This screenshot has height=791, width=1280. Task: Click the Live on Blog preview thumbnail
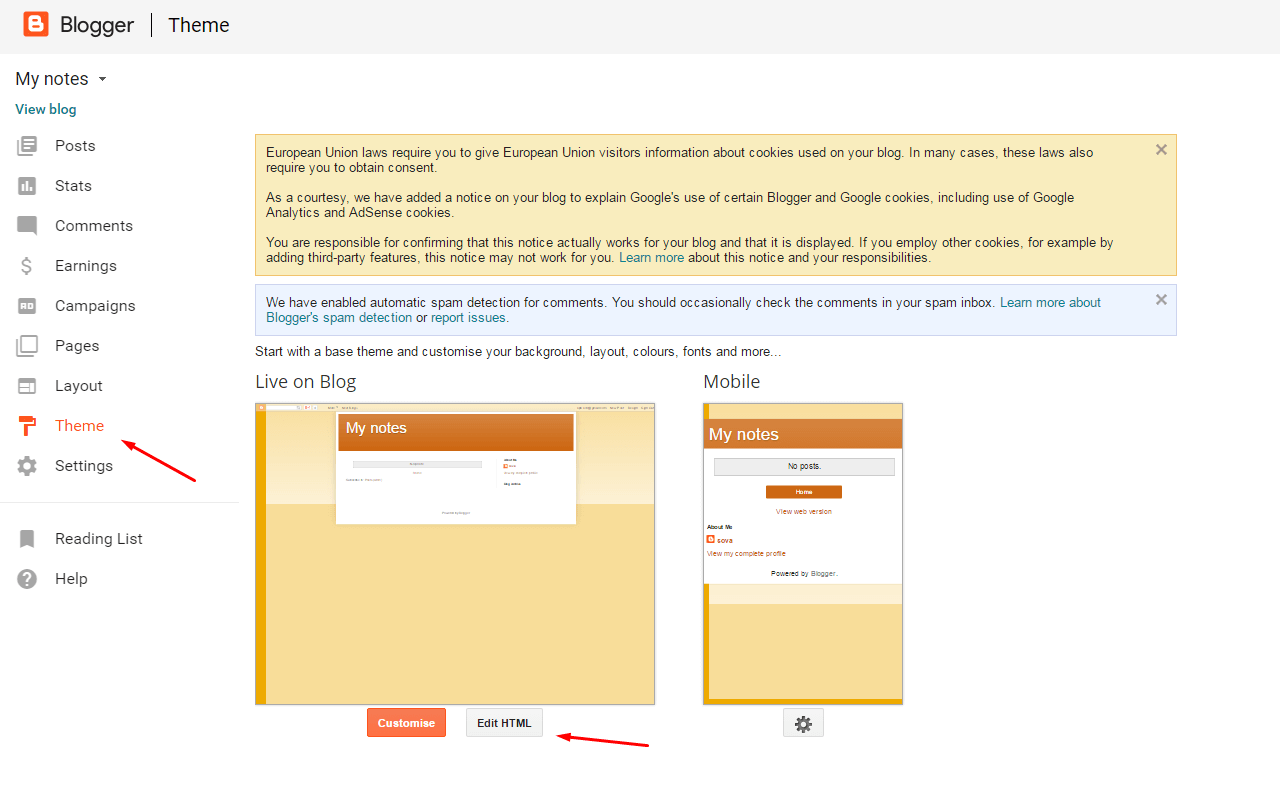click(x=455, y=554)
